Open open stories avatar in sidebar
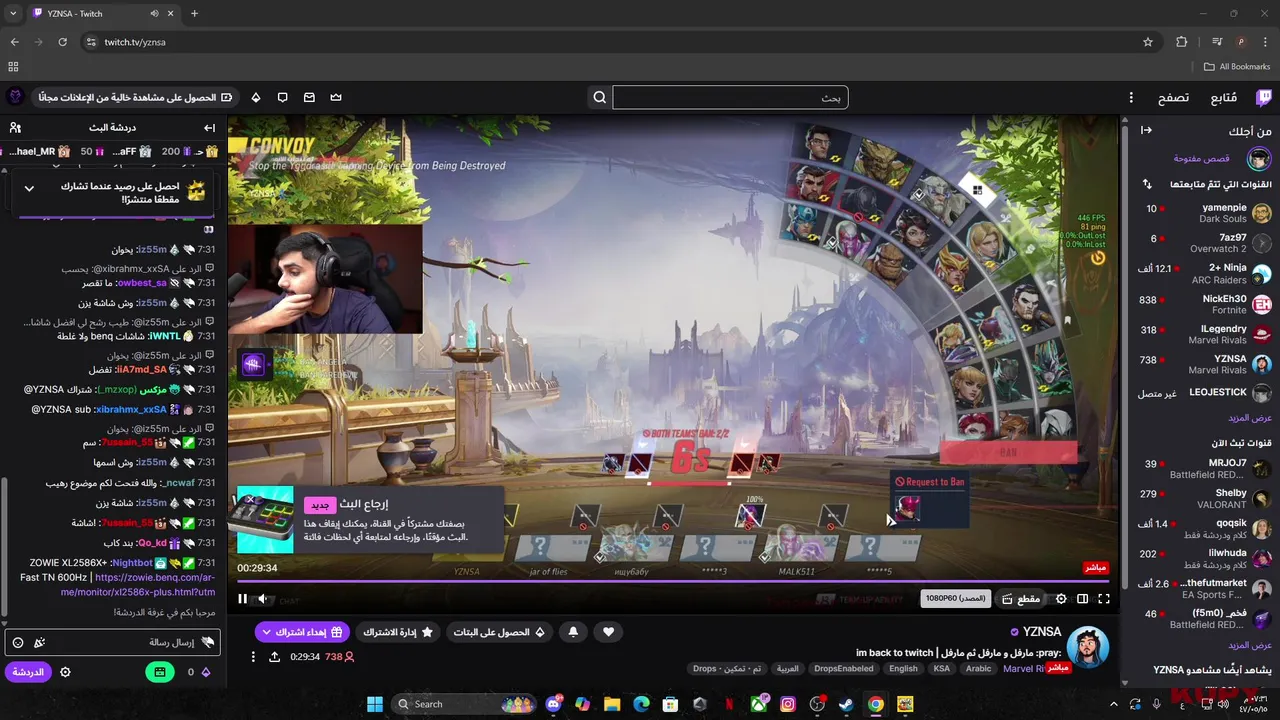1280x720 pixels. (x=1260, y=159)
